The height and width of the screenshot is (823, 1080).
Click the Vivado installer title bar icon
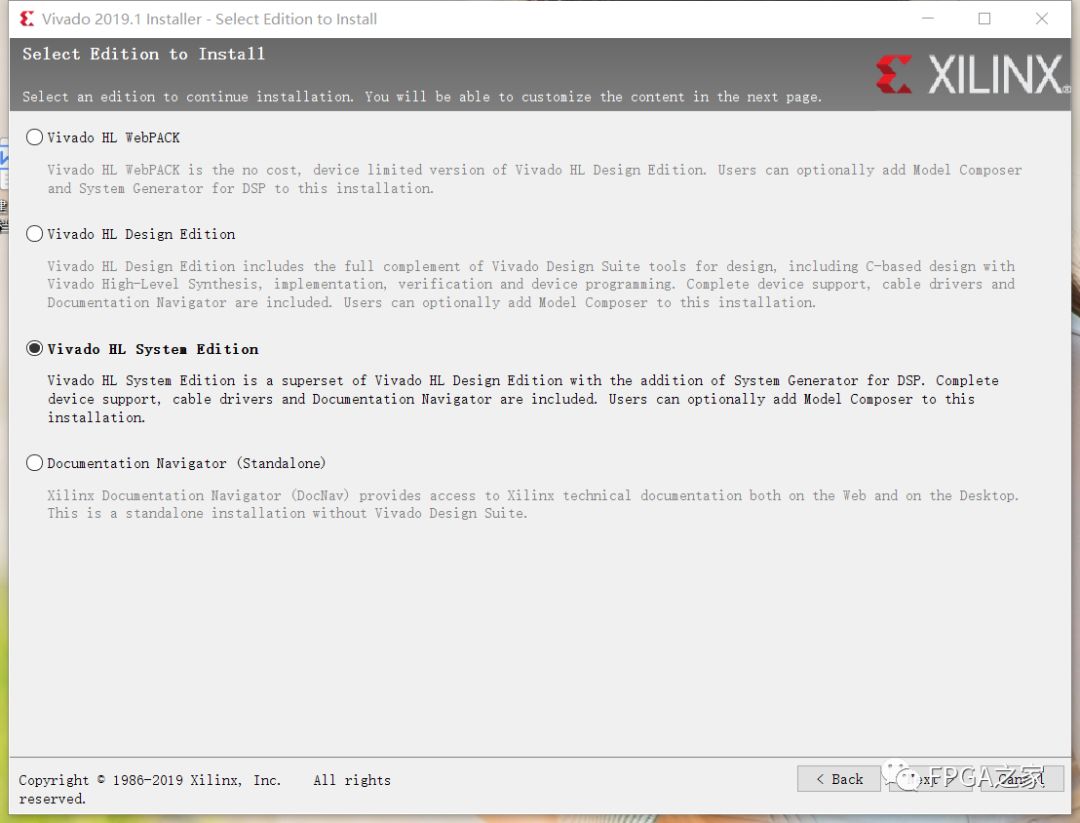[x=27, y=19]
